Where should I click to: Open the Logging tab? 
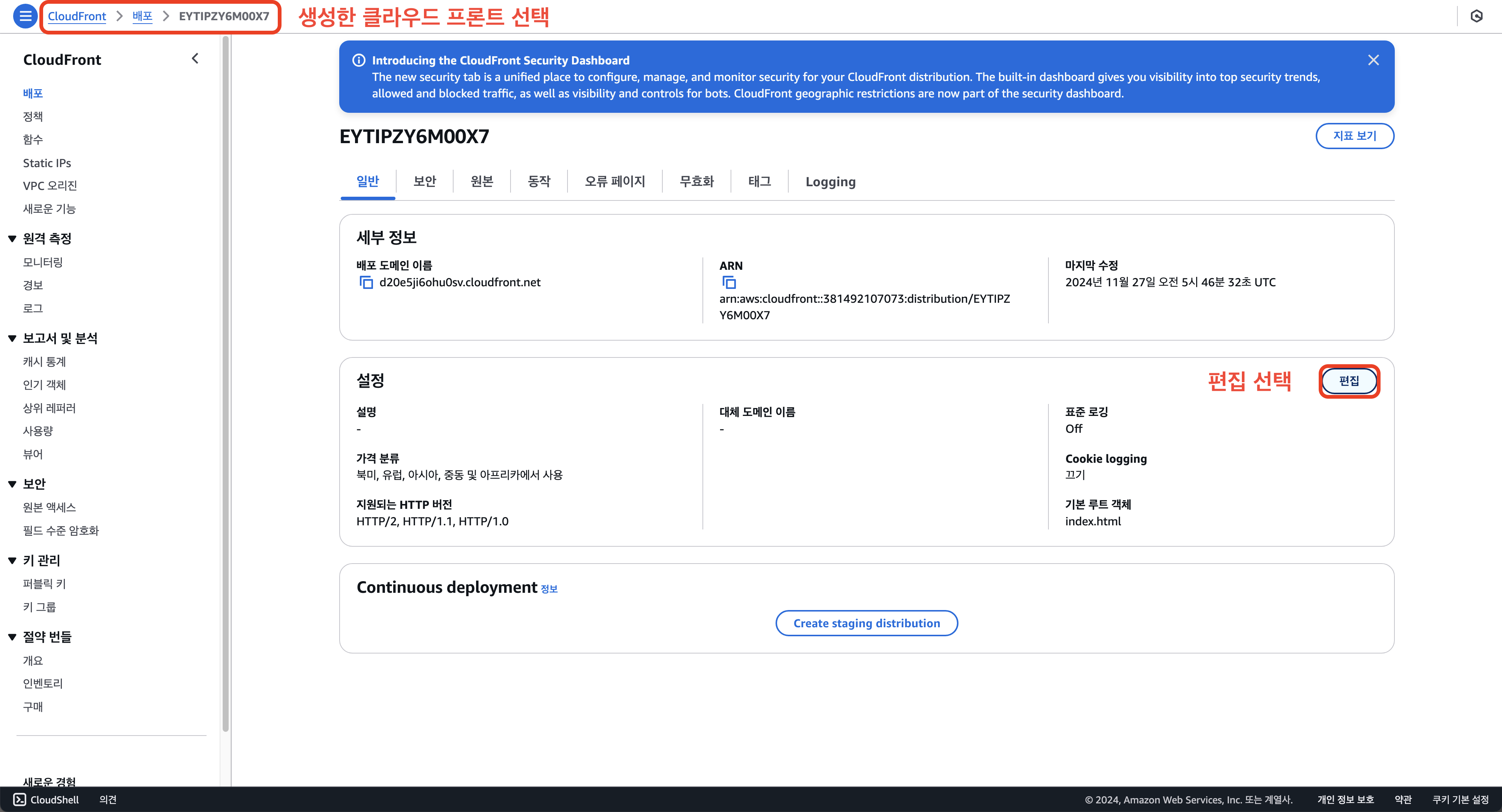831,181
